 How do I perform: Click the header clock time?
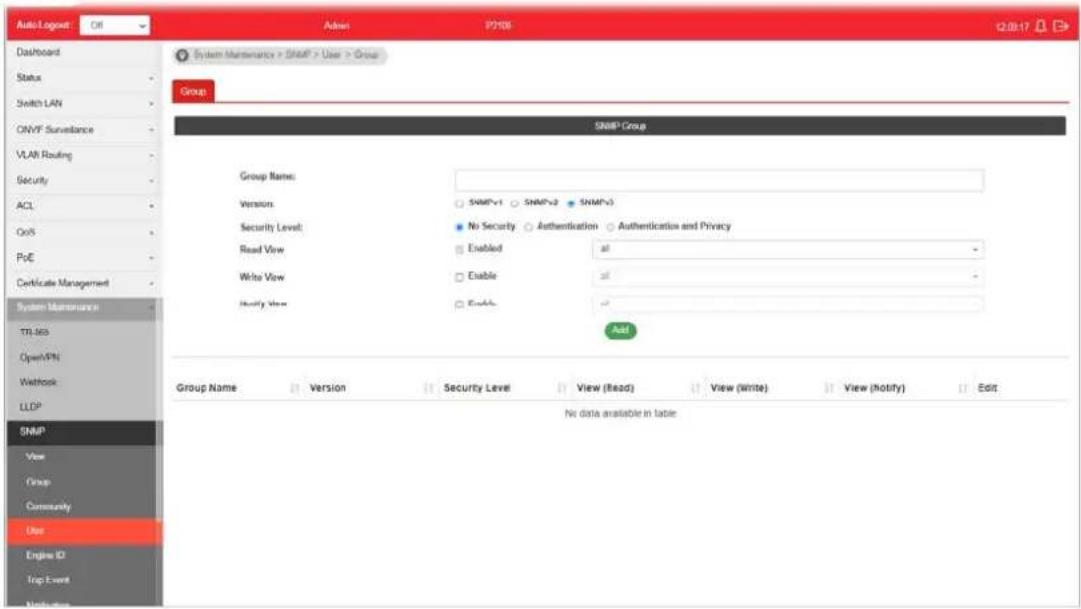[x=1012, y=27]
